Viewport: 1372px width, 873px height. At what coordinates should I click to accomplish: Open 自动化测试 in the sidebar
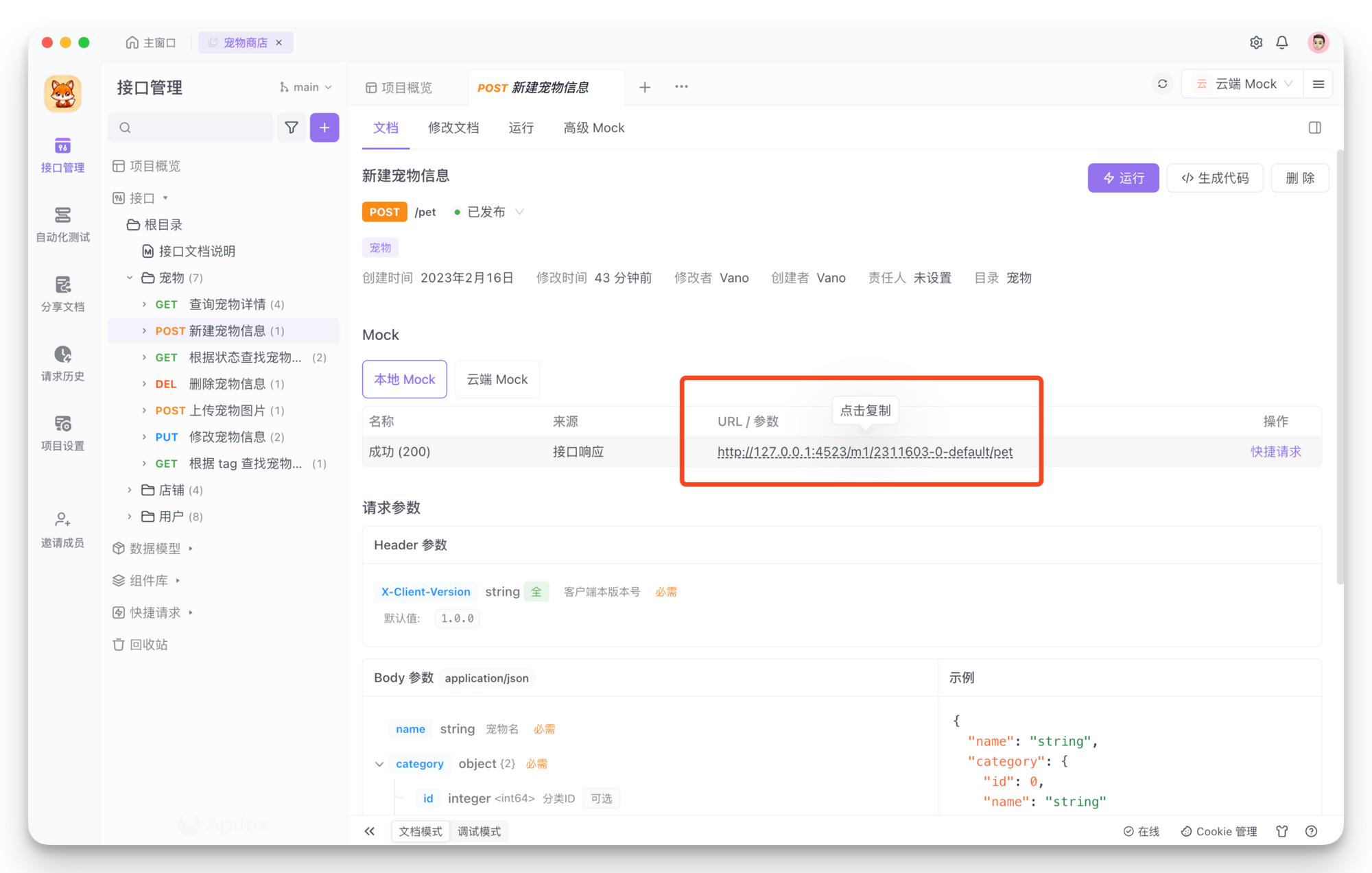point(62,224)
